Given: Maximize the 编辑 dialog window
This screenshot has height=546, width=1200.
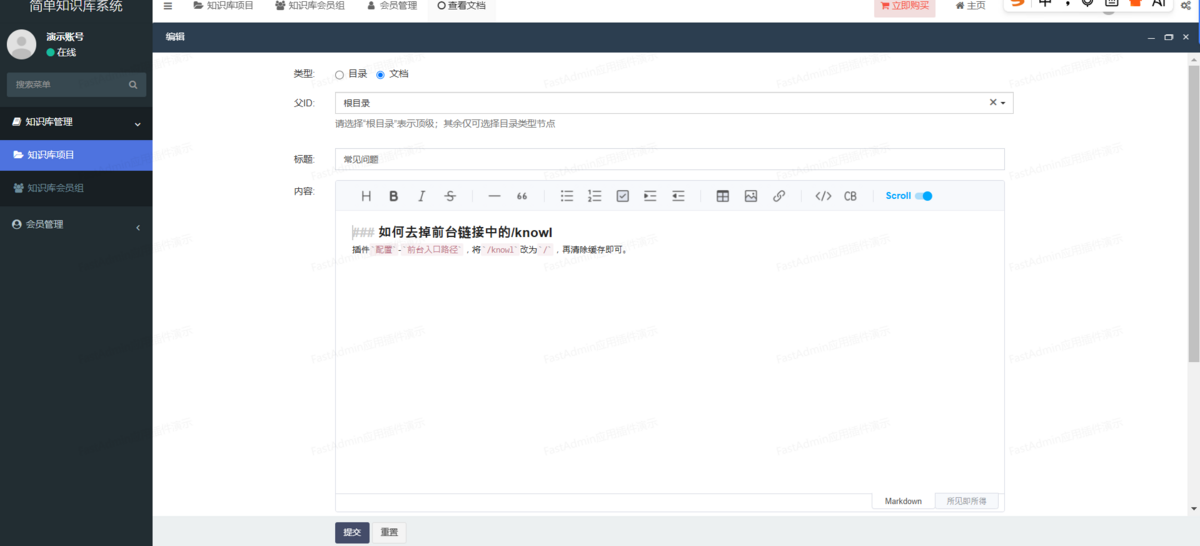Looking at the screenshot, I should point(1169,37).
